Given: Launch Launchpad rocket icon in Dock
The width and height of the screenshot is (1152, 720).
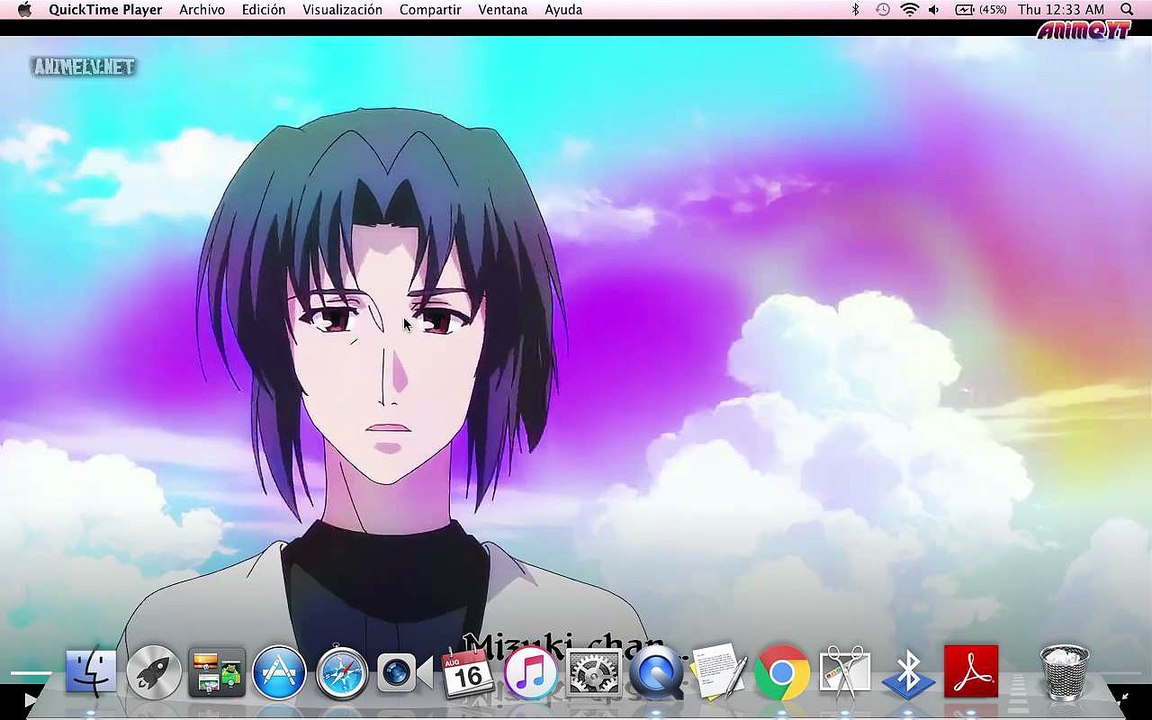Looking at the screenshot, I should [x=154, y=672].
